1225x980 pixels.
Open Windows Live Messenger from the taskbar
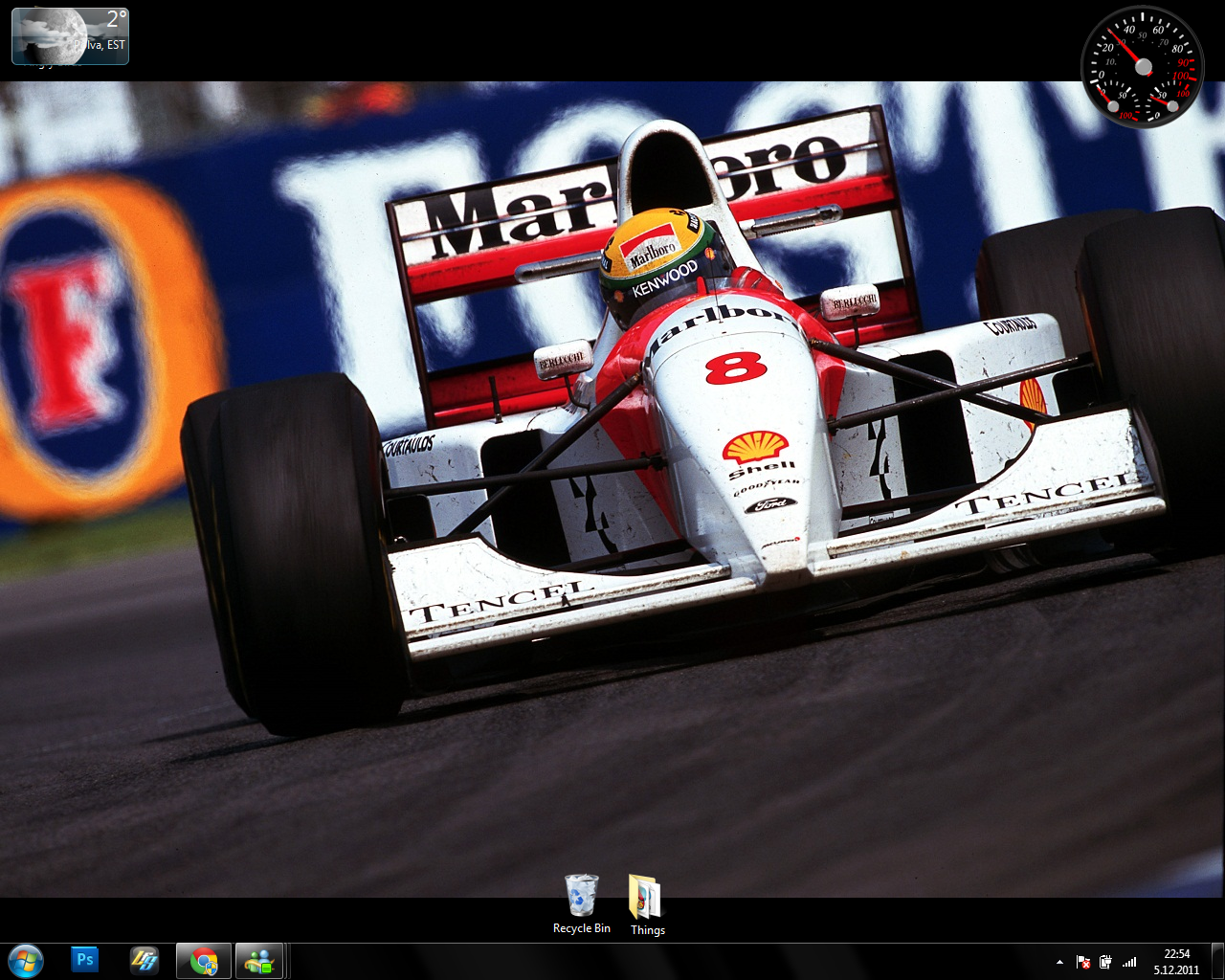[259, 961]
